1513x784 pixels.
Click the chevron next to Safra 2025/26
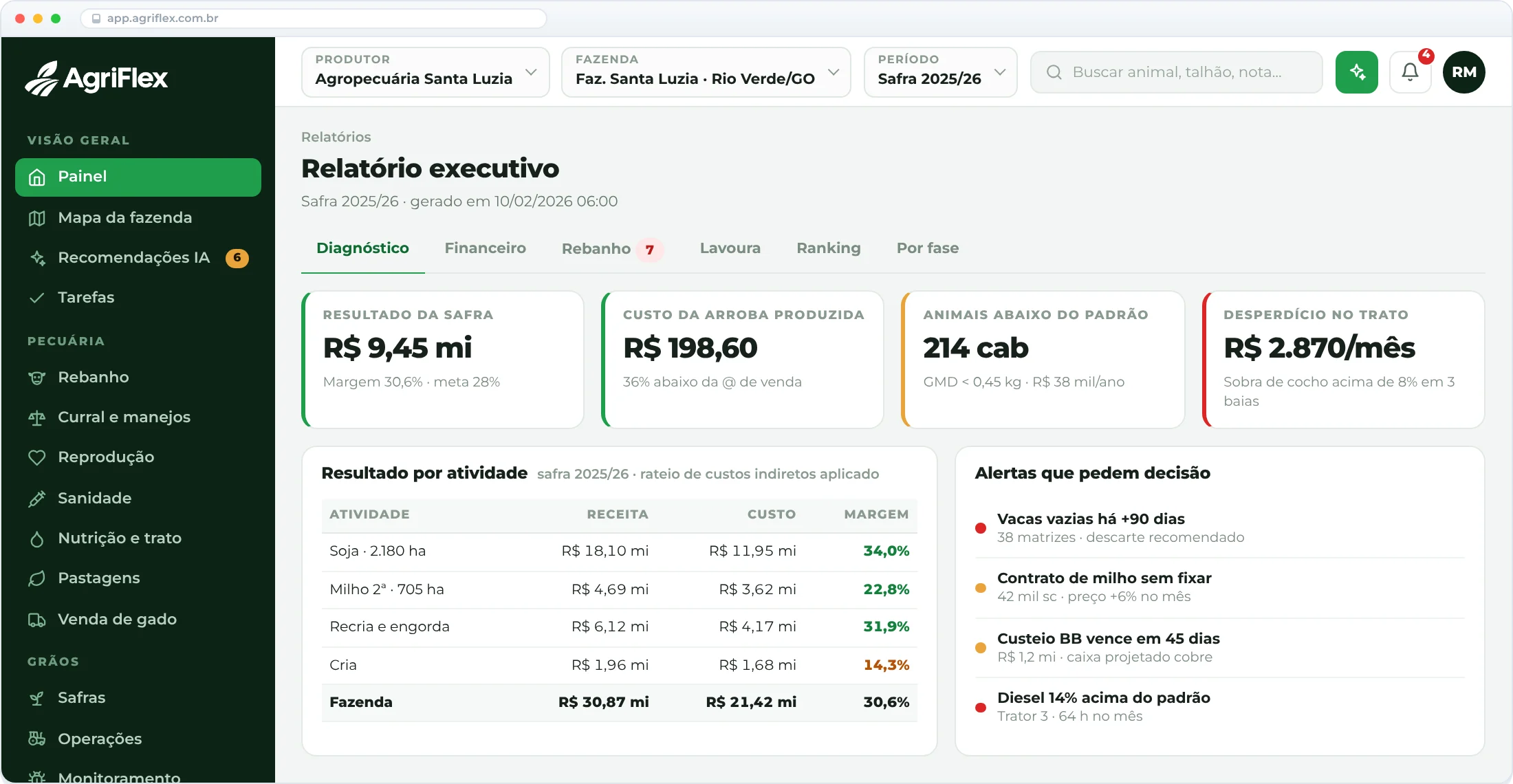point(1000,72)
